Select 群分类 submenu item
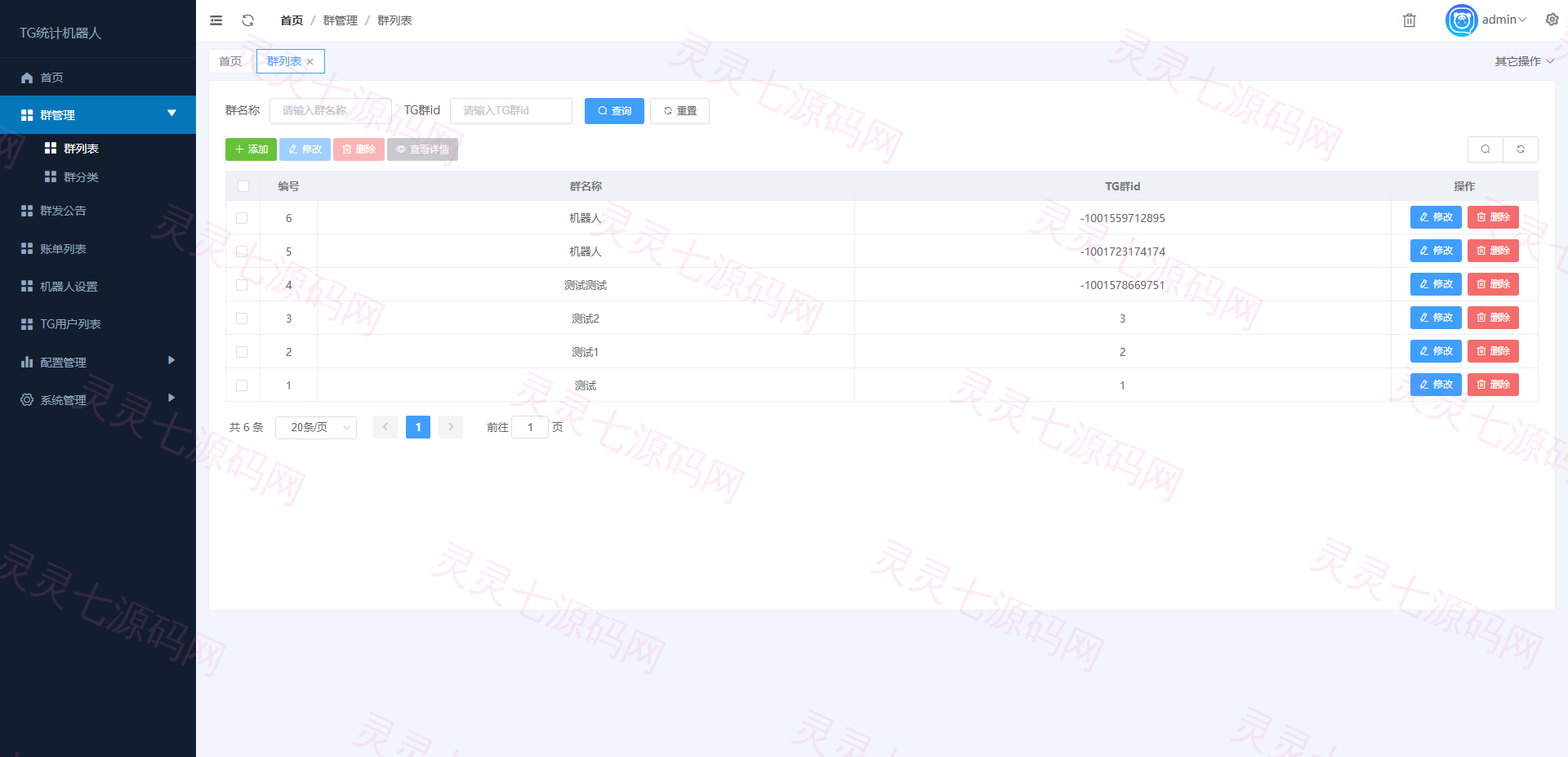1568x757 pixels. point(98,177)
